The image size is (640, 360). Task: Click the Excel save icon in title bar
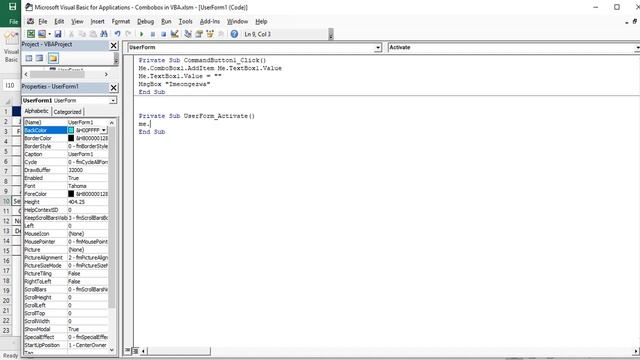coord(12,7)
